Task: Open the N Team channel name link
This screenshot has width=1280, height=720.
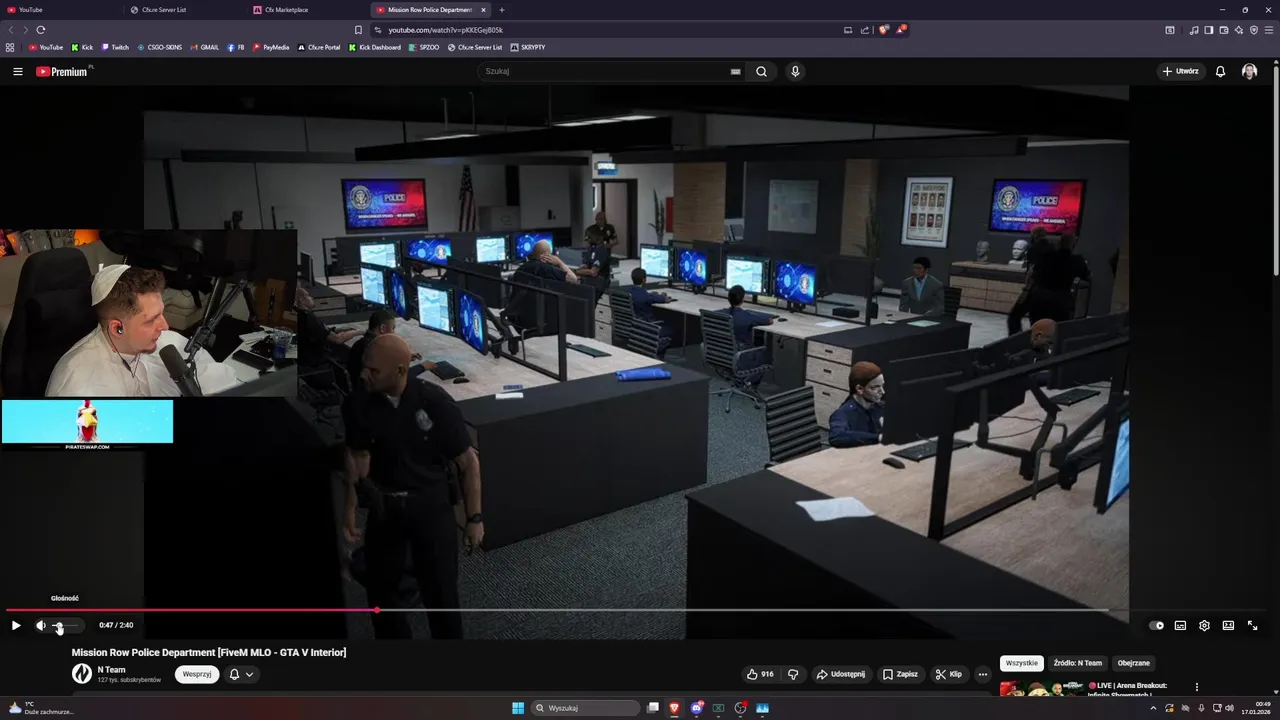Action: tap(112, 670)
